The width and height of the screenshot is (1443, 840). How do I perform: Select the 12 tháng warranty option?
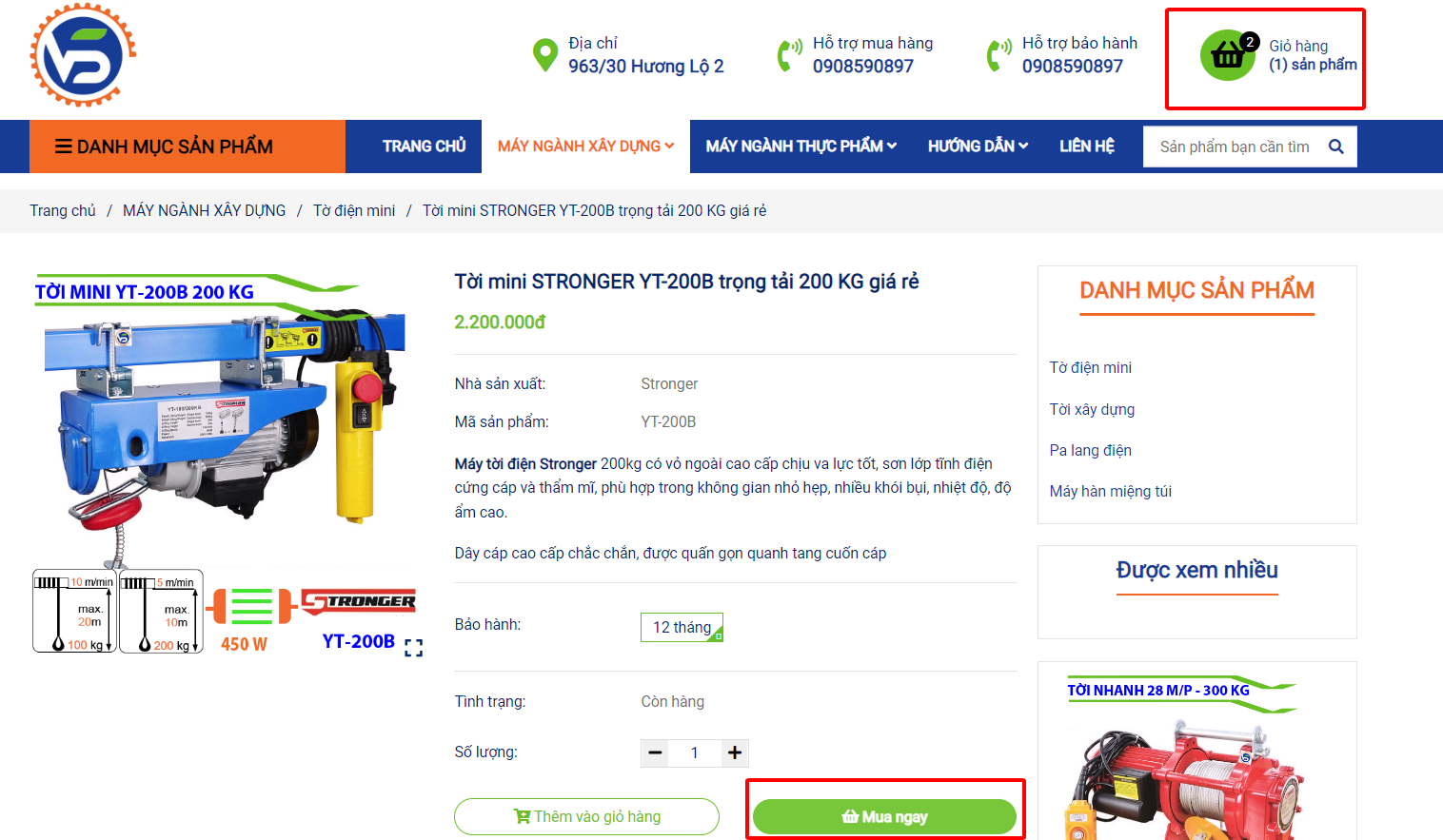(682, 627)
